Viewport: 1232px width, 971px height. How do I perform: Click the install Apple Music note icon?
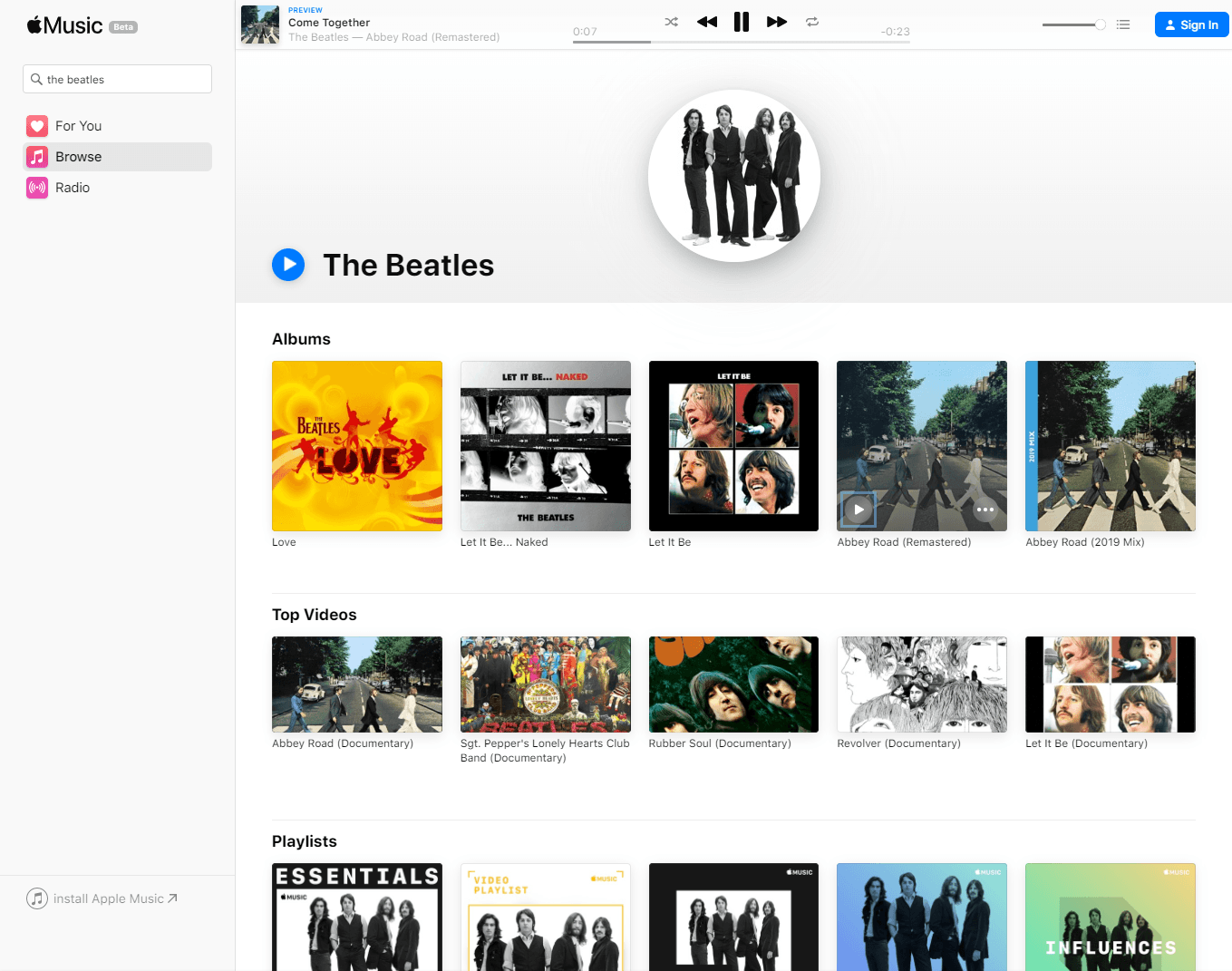click(37, 898)
